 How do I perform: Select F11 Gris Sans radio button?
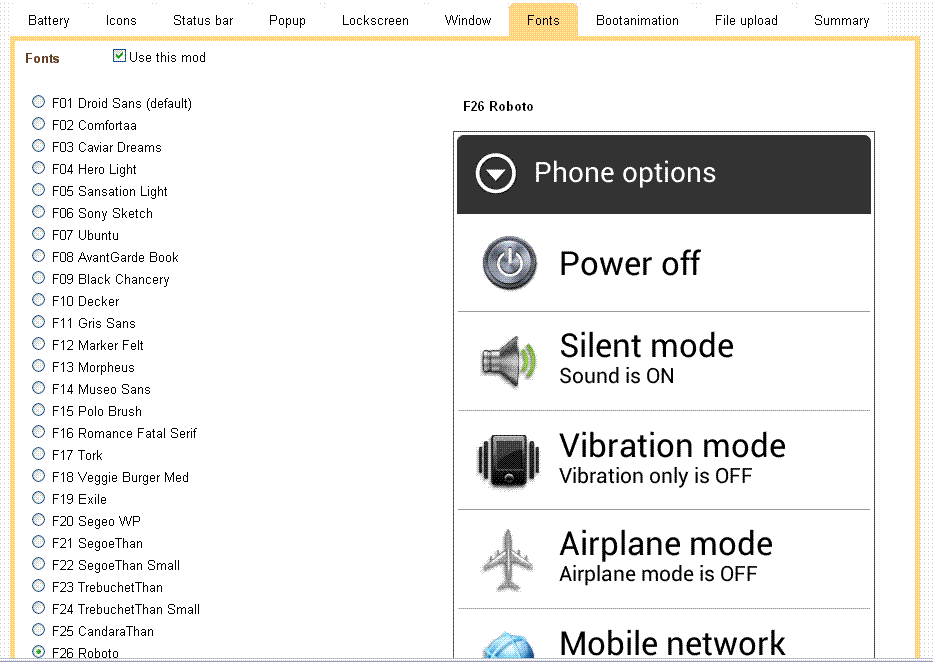[x=39, y=322]
